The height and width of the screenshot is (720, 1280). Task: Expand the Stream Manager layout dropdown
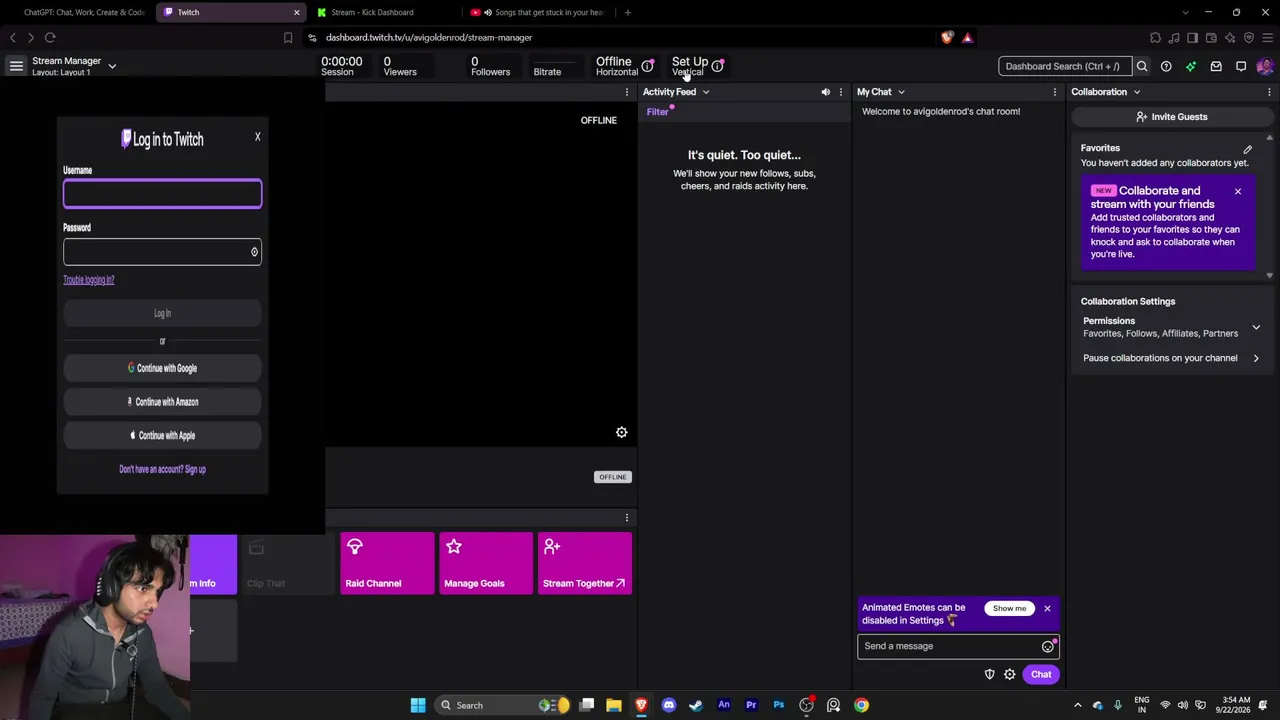pos(112,66)
